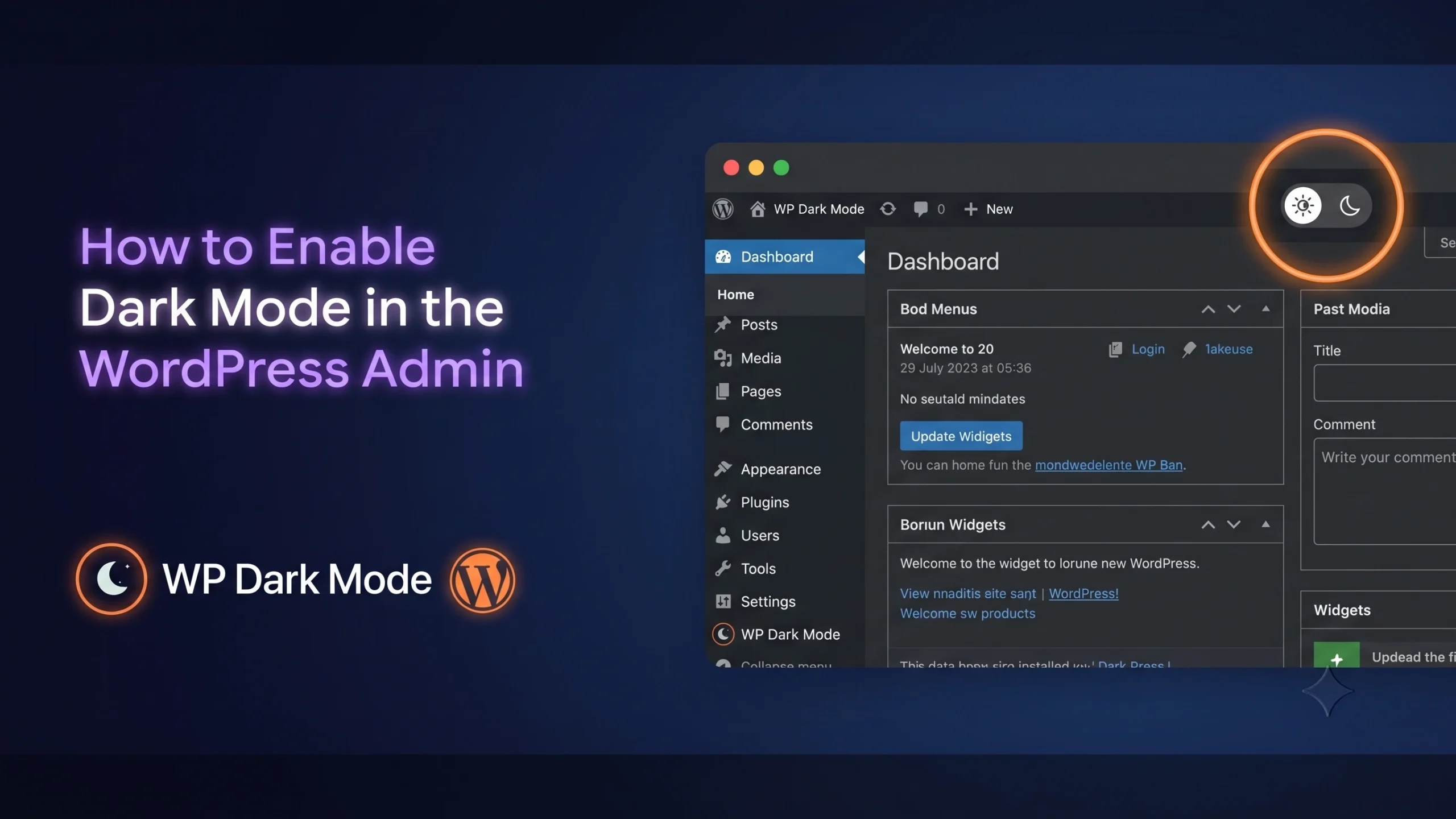Move Bod Menus widget up
This screenshot has height=819, width=1456.
point(1208,309)
